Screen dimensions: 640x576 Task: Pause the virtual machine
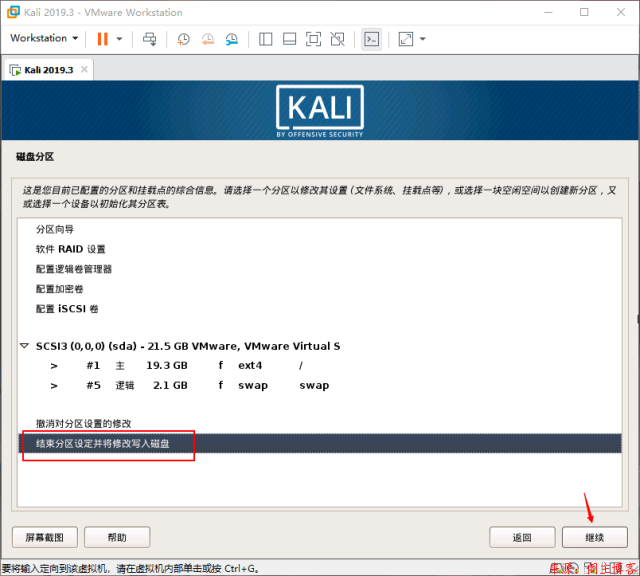[x=102, y=39]
